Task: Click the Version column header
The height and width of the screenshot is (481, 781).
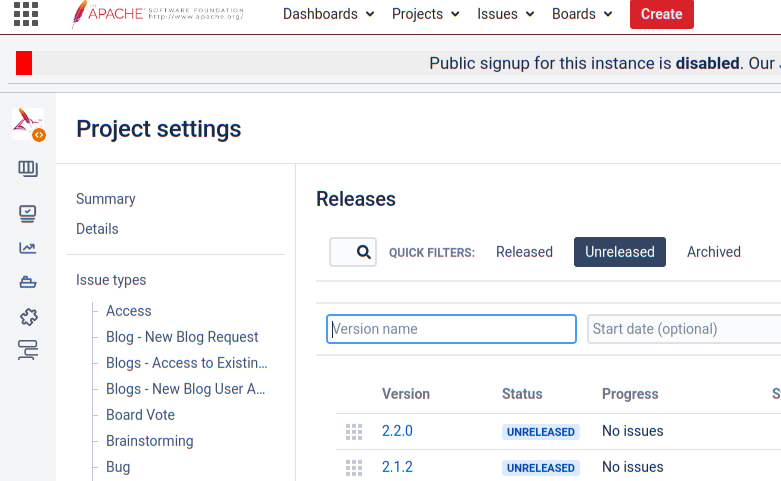Action: coord(405,394)
